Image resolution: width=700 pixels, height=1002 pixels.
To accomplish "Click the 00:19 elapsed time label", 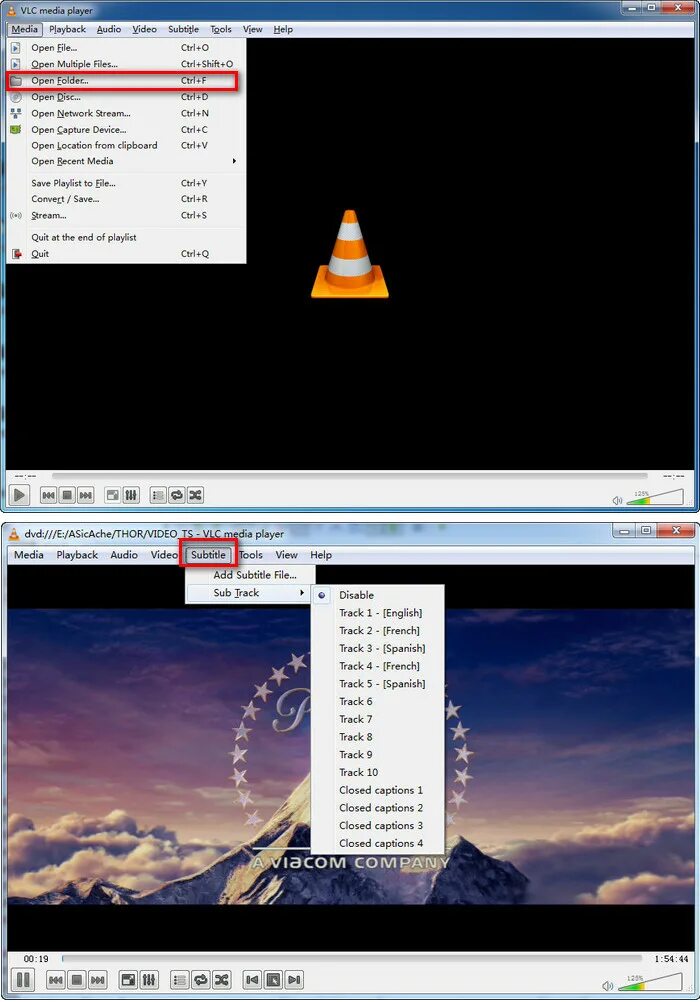I will point(36,959).
